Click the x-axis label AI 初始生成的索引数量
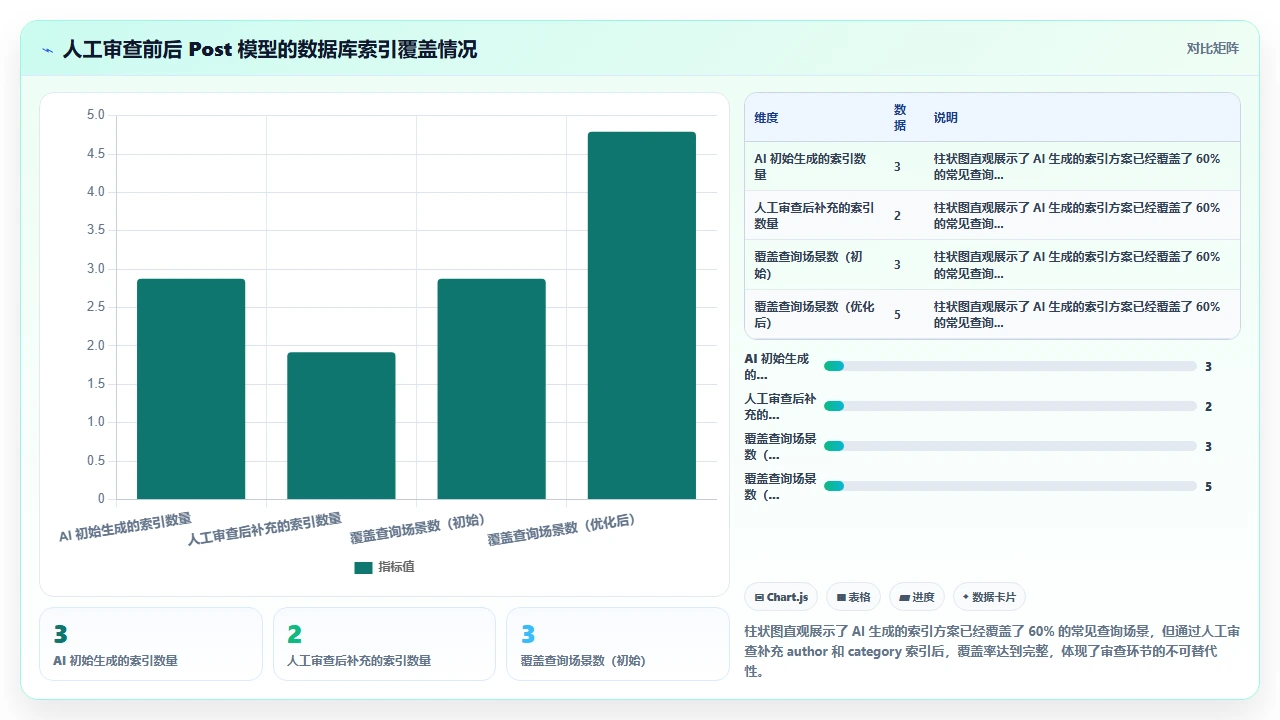This screenshot has width=1280, height=720. tap(125, 527)
